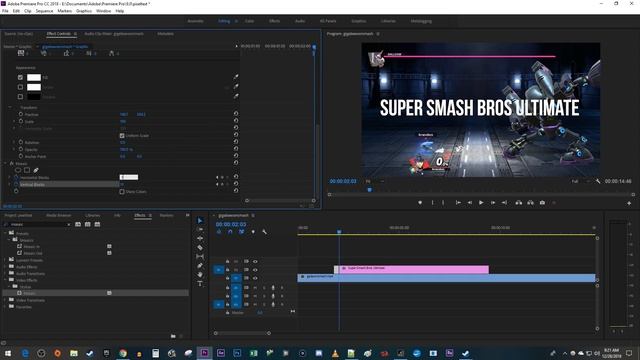Image resolution: width=640 pixels, height=360 pixels.
Task: Click the Shadow black color swatch
Action: (34, 97)
